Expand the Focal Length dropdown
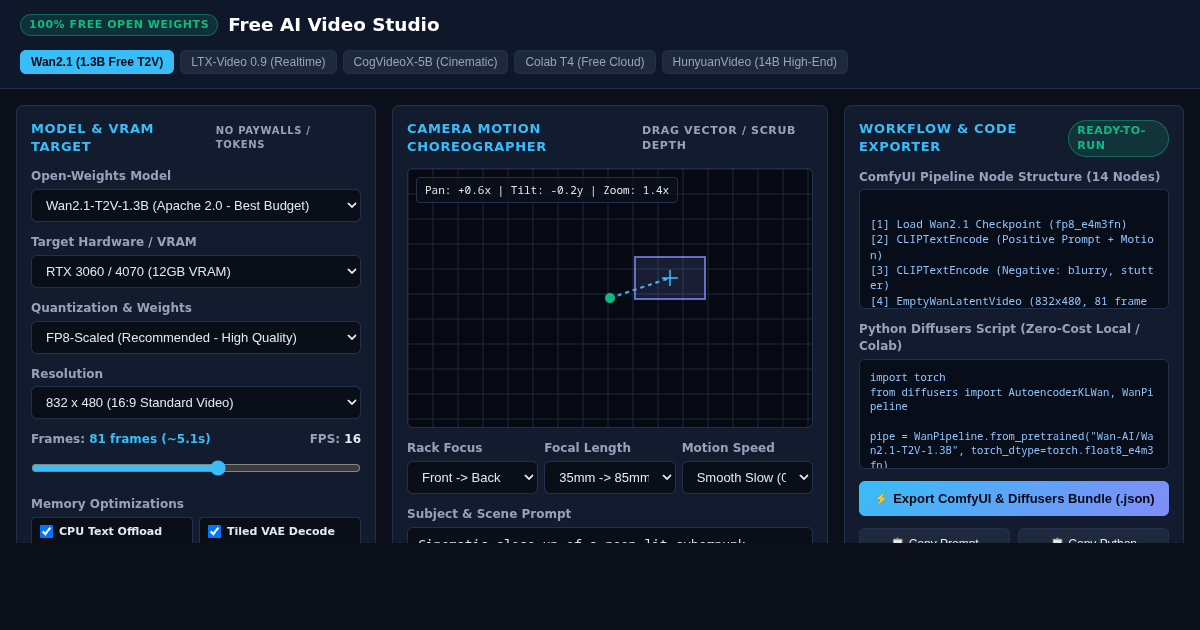 point(610,477)
